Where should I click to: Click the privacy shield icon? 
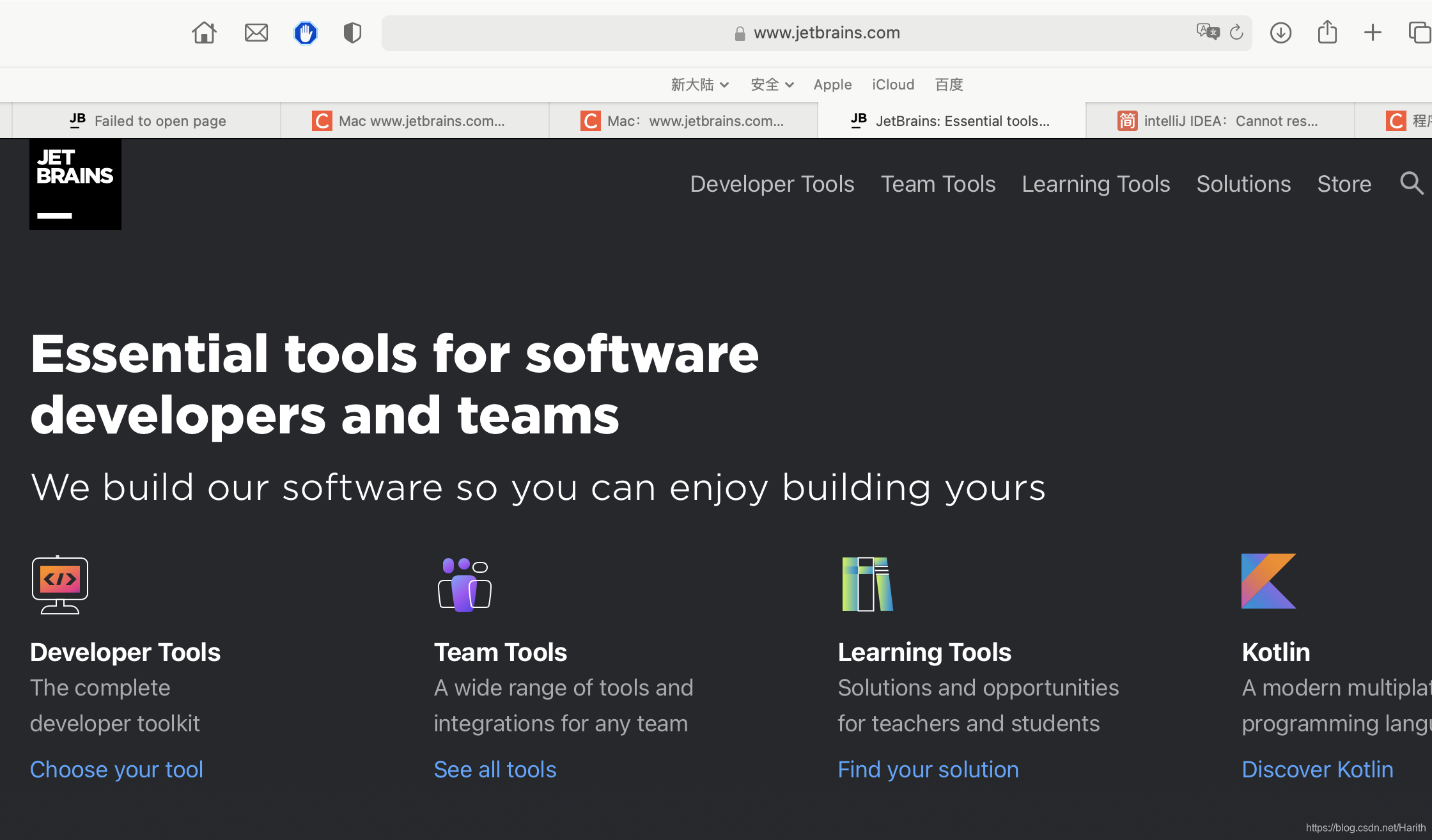point(352,33)
